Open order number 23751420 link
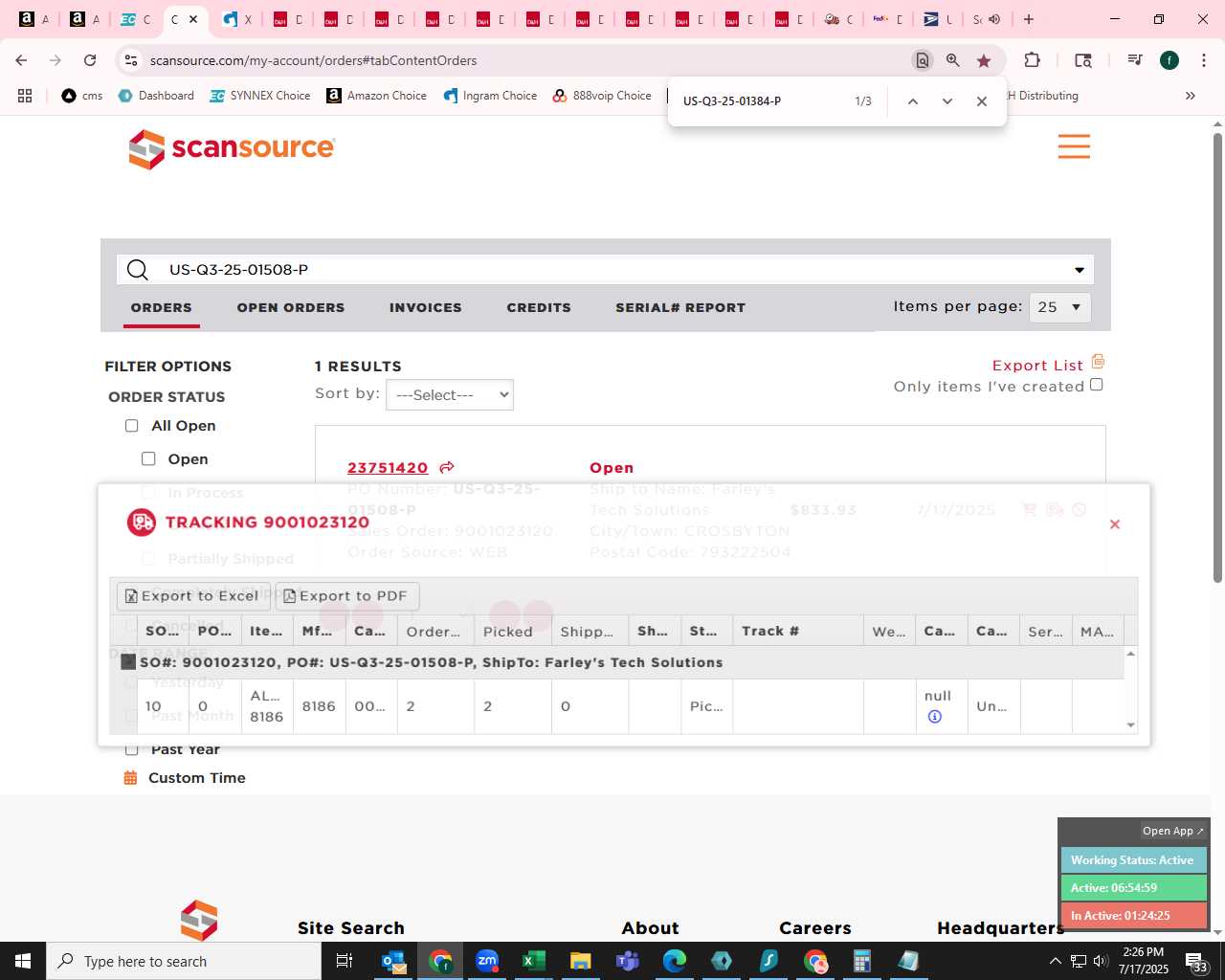The image size is (1225, 980). 388,468
